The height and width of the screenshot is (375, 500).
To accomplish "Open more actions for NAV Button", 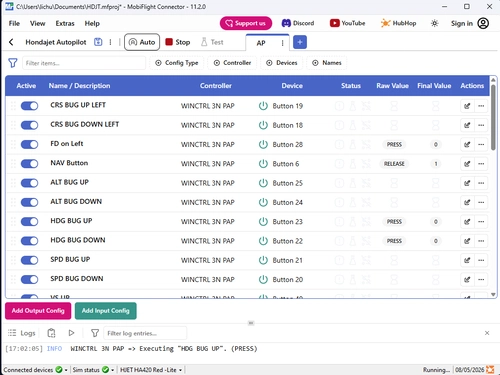I will pos(481,164).
